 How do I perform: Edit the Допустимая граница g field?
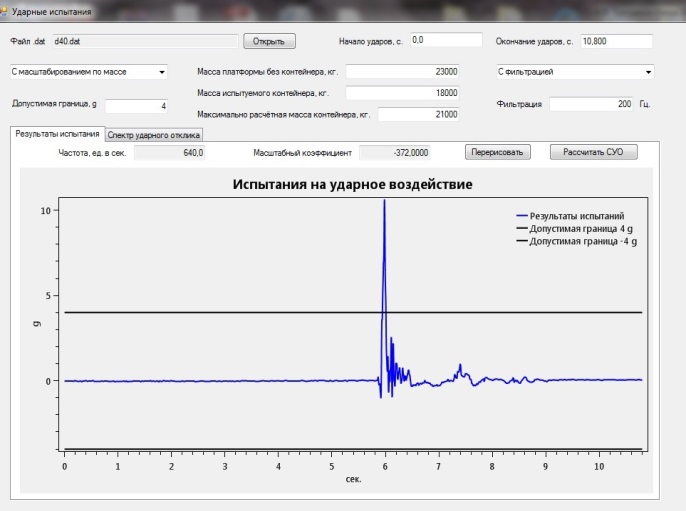(x=137, y=105)
